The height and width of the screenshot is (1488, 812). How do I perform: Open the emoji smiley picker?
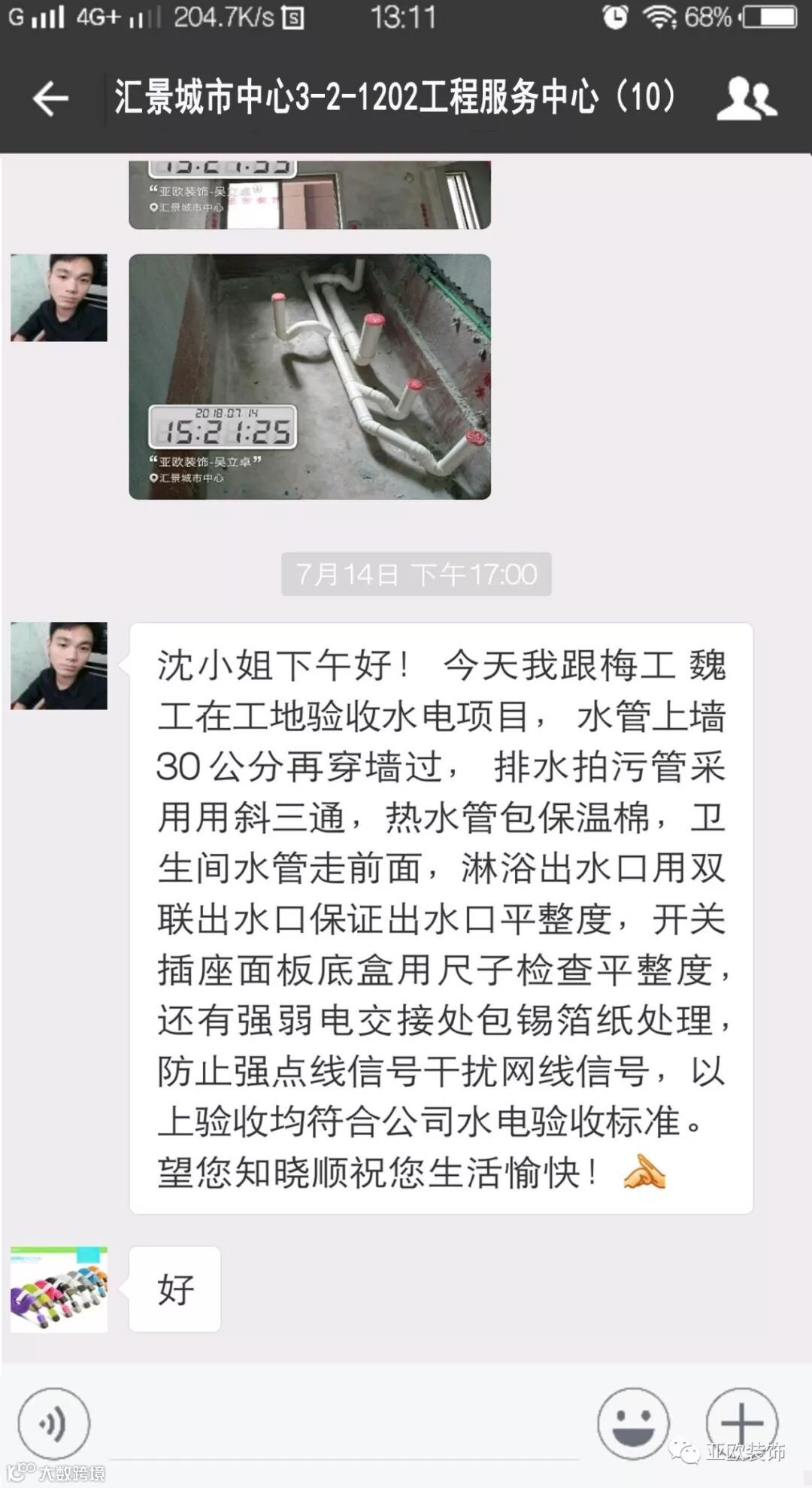tap(633, 1423)
